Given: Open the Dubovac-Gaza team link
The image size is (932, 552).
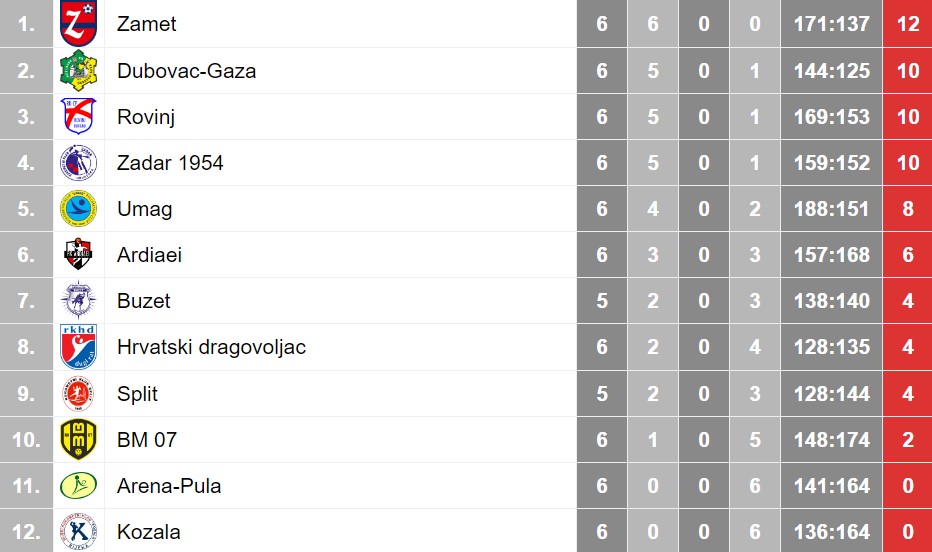Looking at the screenshot, I should click(x=186, y=71).
